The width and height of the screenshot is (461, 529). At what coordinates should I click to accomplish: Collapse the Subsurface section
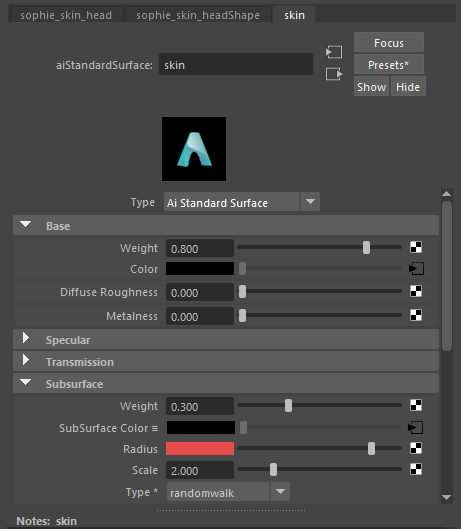pos(26,383)
